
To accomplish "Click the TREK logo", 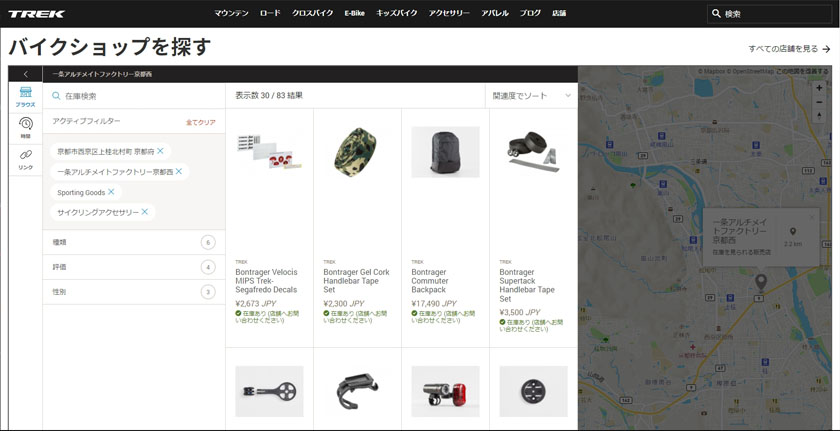I will tap(36, 14).
